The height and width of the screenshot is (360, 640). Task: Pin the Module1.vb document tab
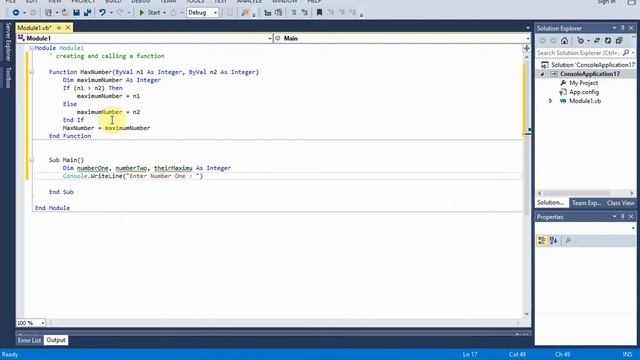click(x=59, y=28)
